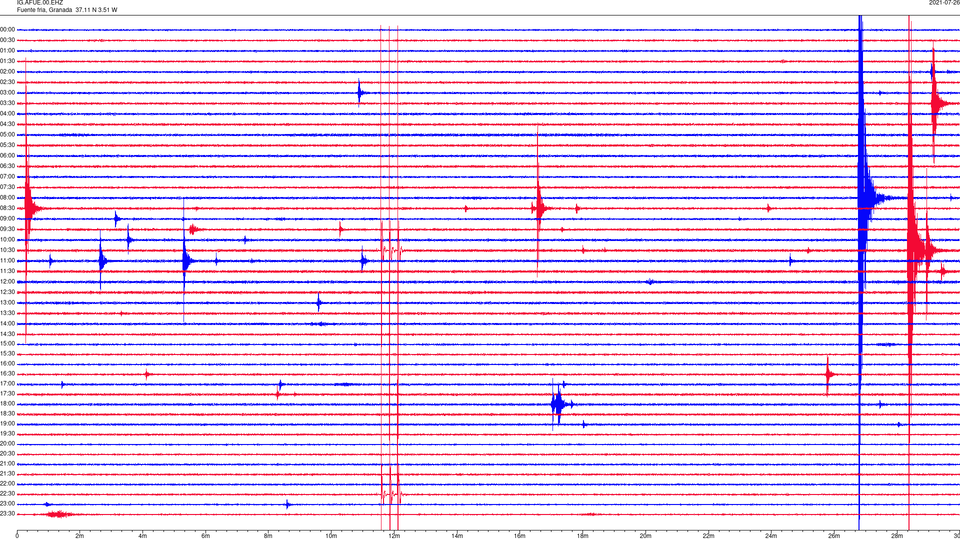The height and width of the screenshot is (540, 960).
Task: Select the 17:00 trace time label
Action: 8,384
